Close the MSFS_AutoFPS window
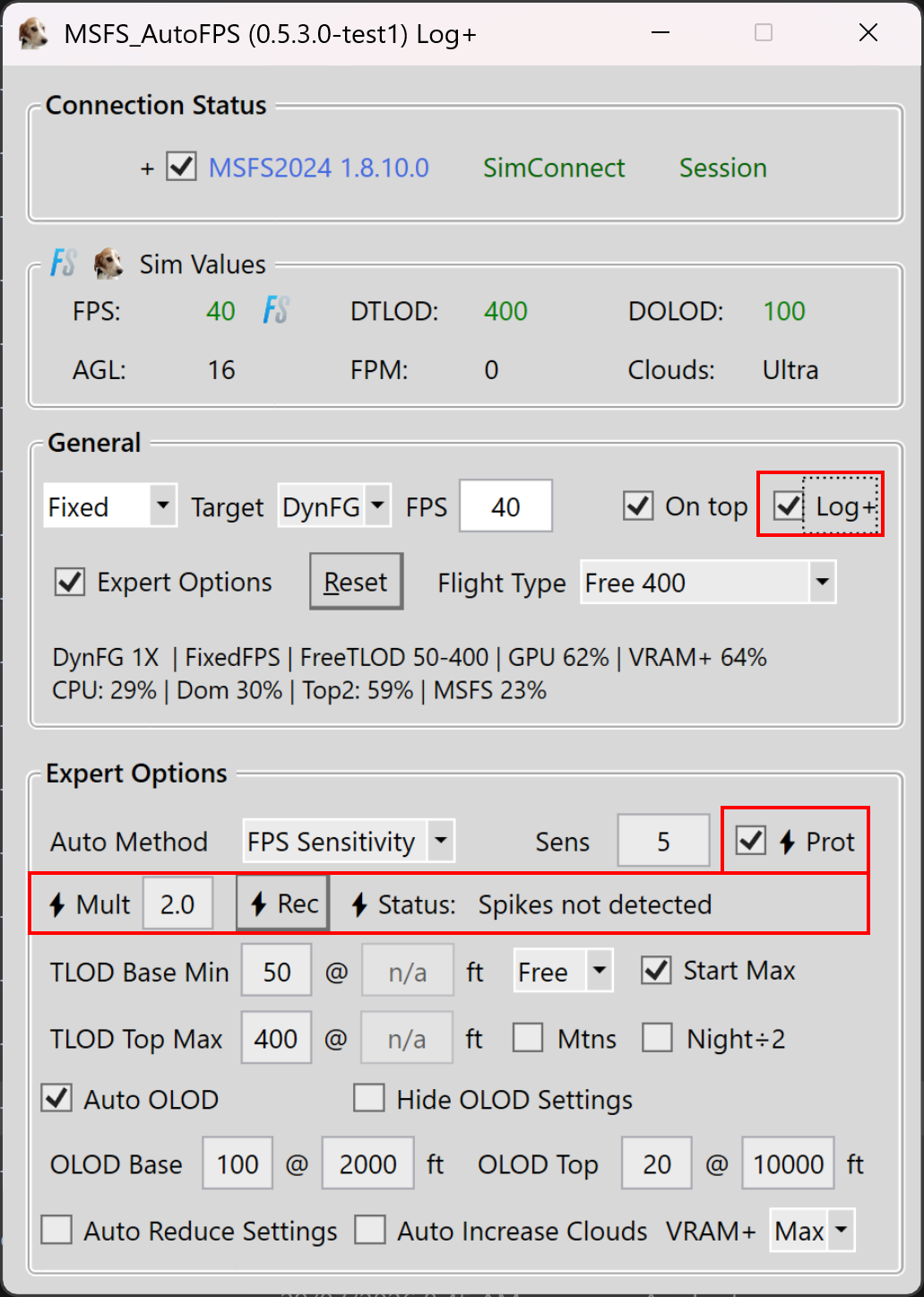Viewport: 924px width, 1297px height. pos(868,33)
